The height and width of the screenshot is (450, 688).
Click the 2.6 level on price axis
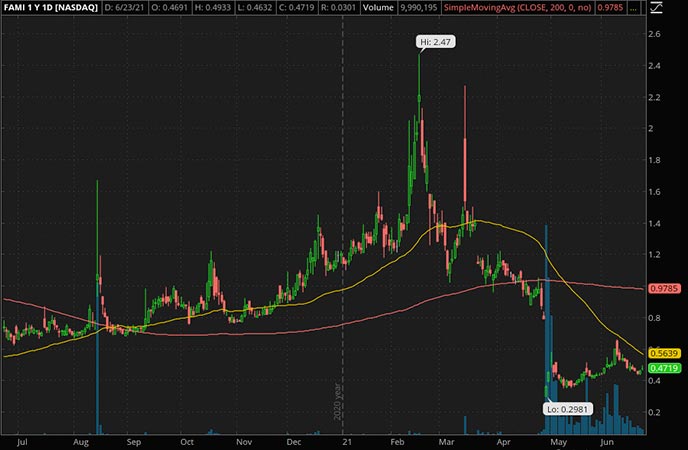pos(655,34)
